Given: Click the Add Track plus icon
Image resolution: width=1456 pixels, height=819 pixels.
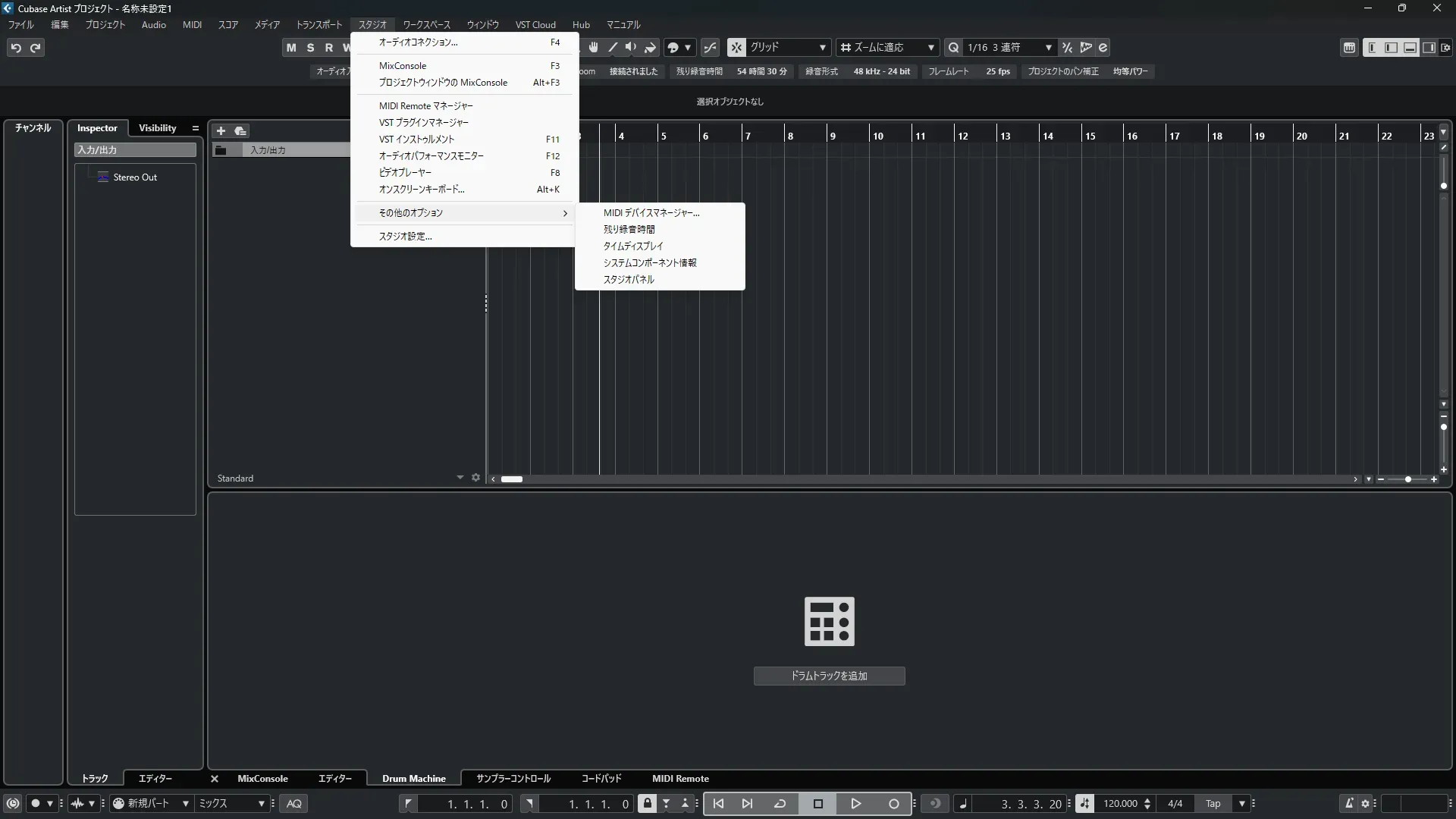Looking at the screenshot, I should click(221, 130).
